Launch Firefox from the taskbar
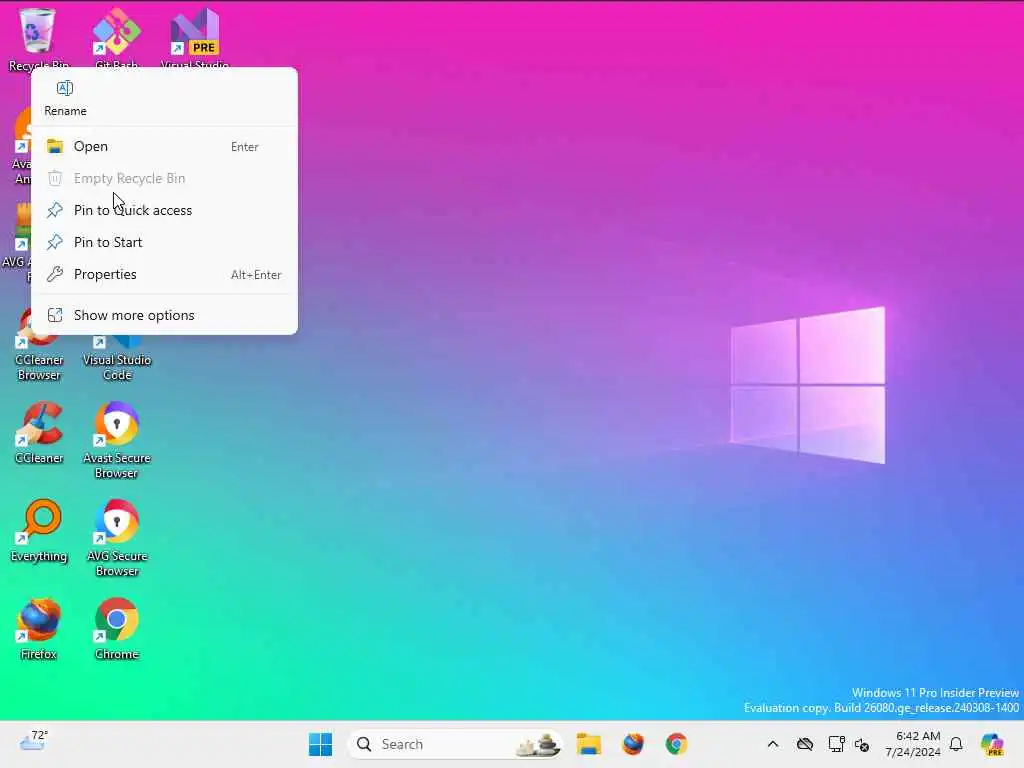The width and height of the screenshot is (1024, 768). tap(632, 744)
